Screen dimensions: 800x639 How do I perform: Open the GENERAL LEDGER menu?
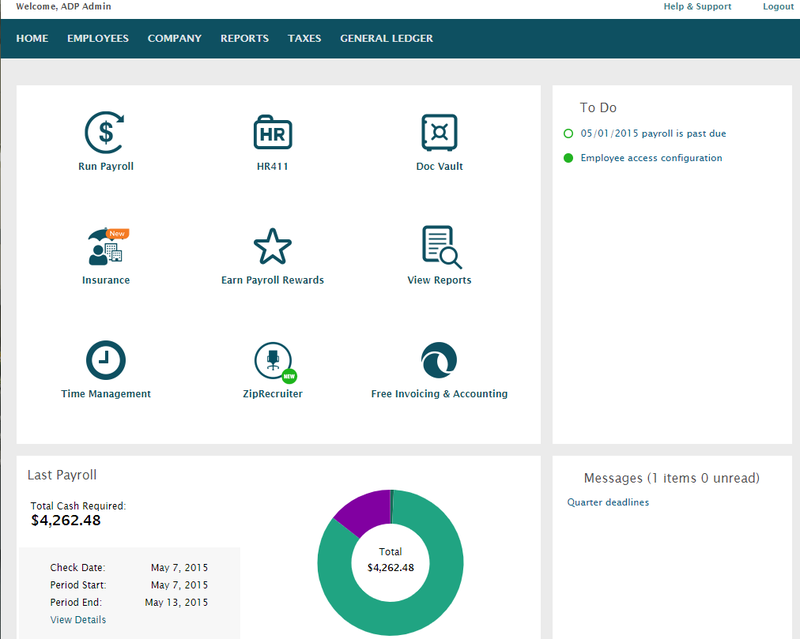[387, 38]
